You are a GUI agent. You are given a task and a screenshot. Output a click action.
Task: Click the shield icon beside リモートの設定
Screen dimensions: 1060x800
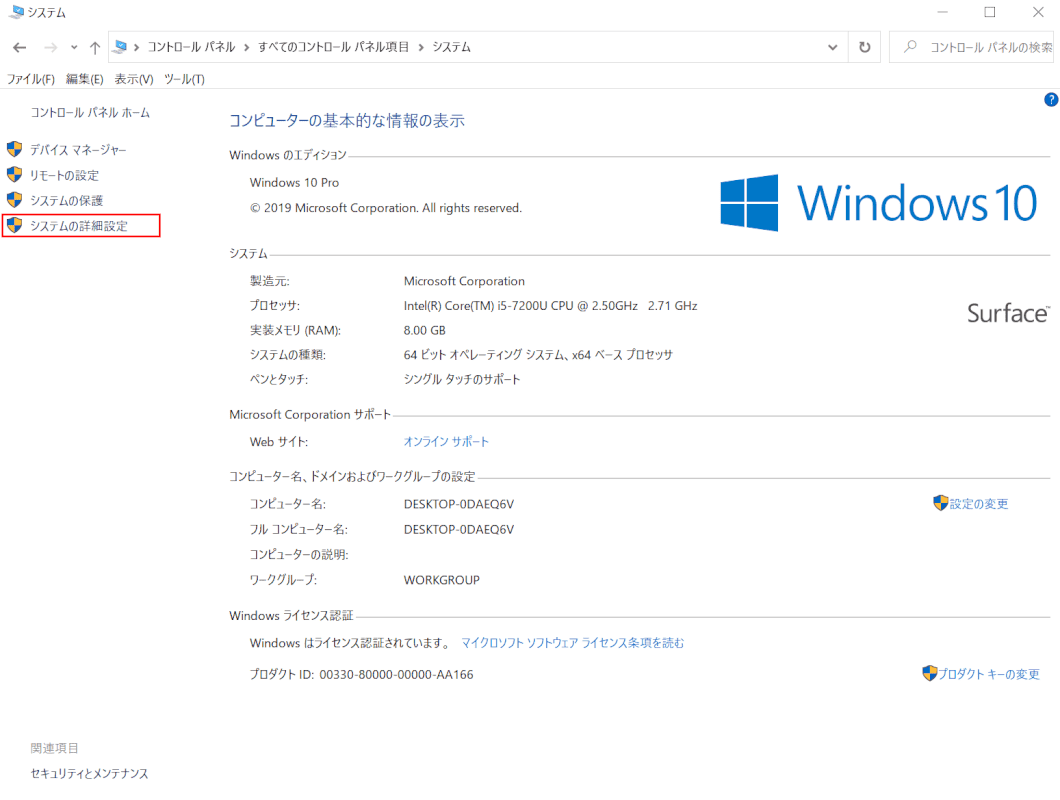tap(14, 174)
